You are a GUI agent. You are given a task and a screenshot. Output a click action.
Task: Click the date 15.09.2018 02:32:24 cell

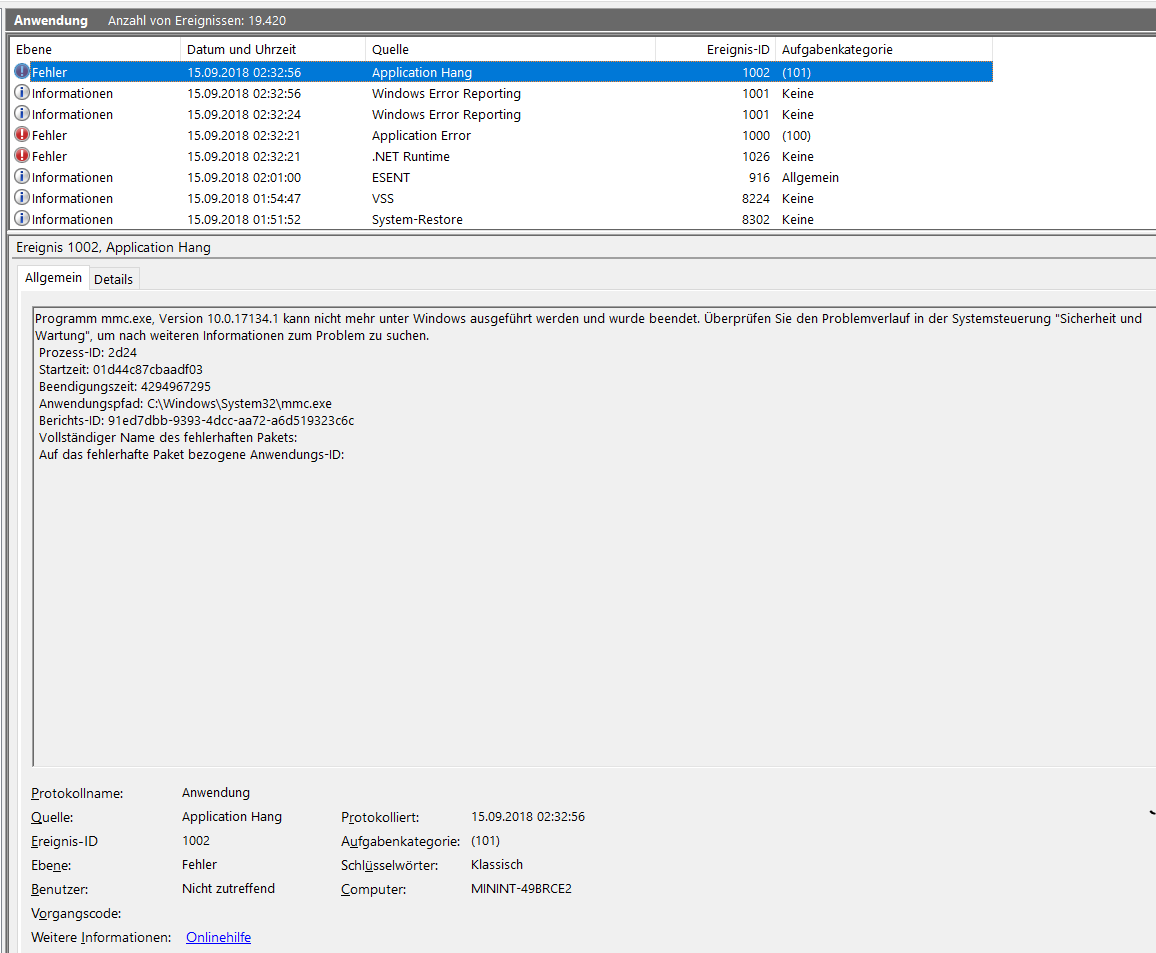[244, 114]
